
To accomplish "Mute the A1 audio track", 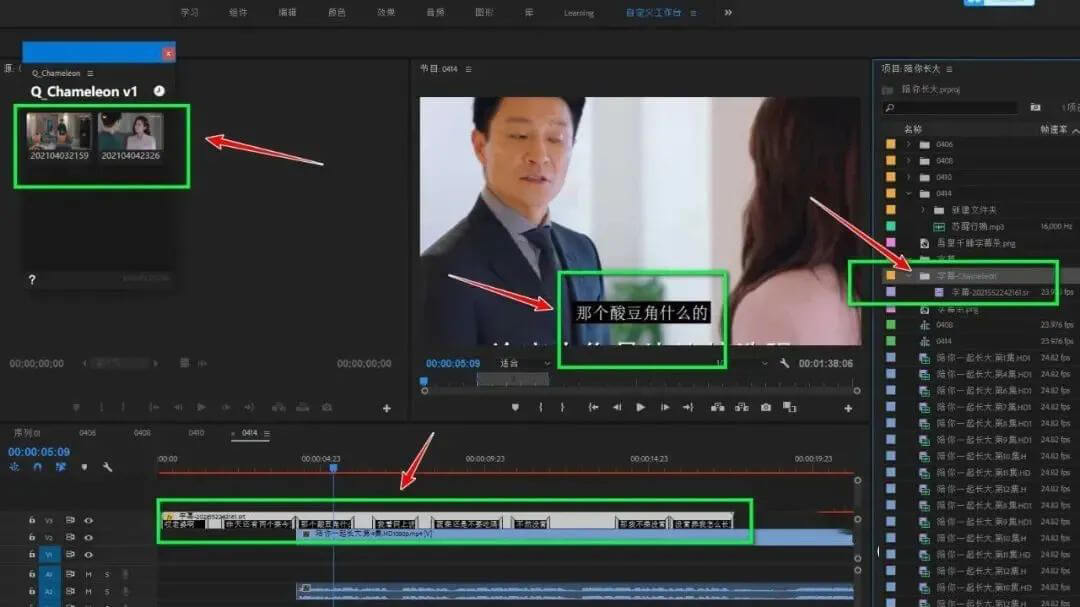I will point(87,575).
